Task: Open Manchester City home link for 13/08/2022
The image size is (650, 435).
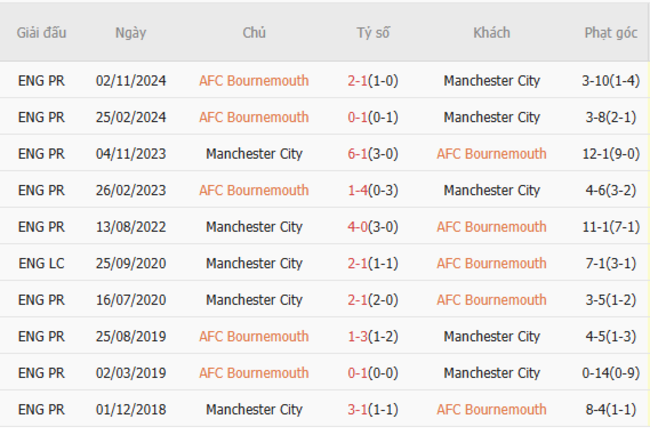Action: [x=254, y=227]
